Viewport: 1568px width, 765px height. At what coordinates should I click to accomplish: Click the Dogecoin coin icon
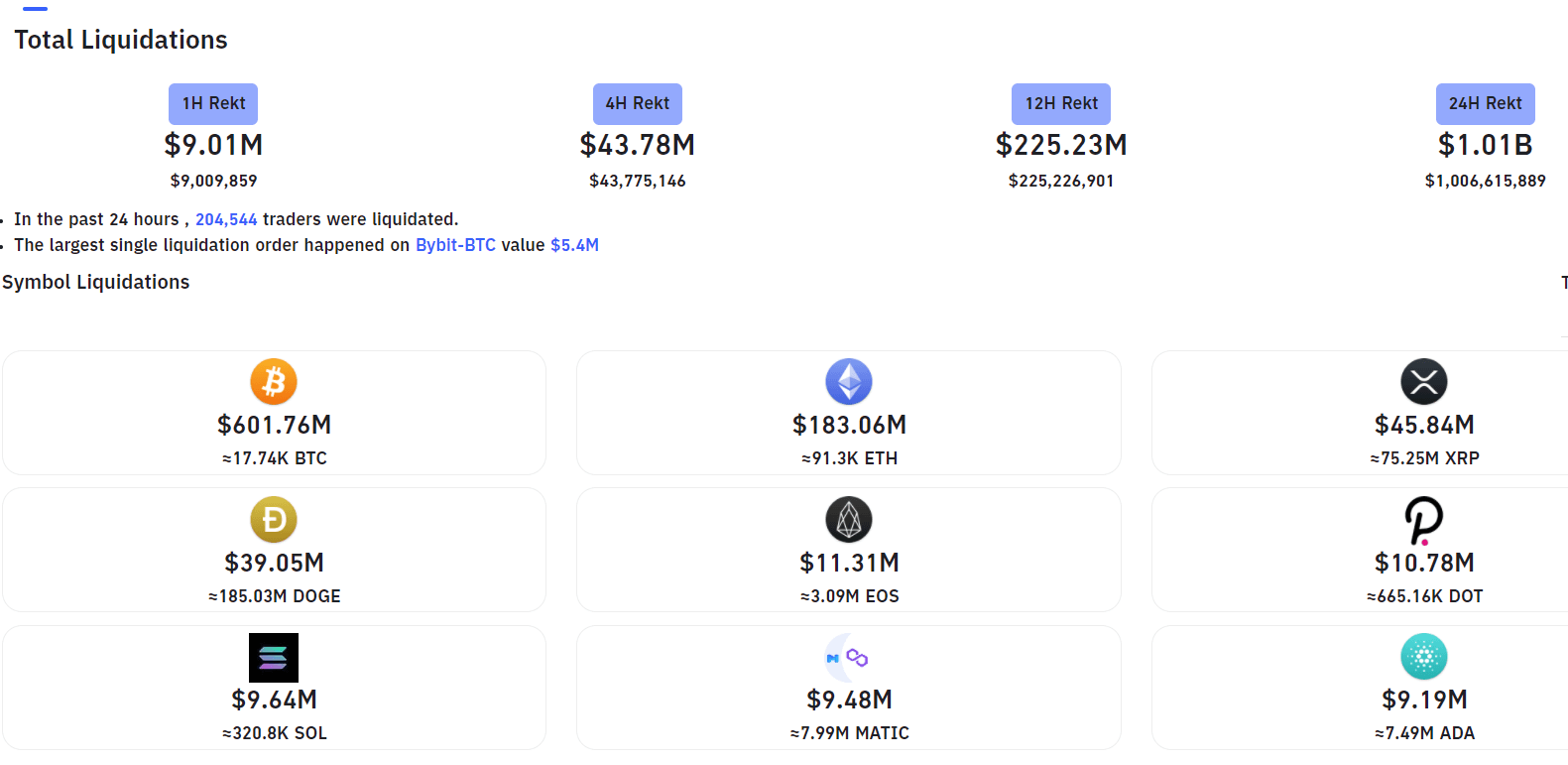(x=274, y=519)
